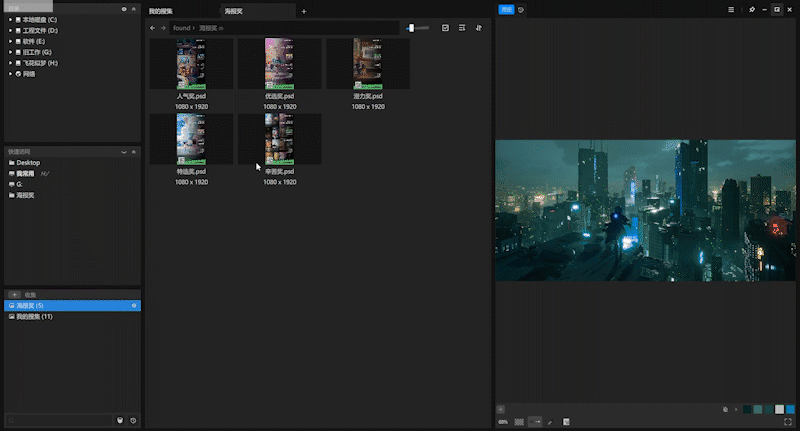
Task: Collapse the directory panel with up arrow
Action: click(x=134, y=9)
